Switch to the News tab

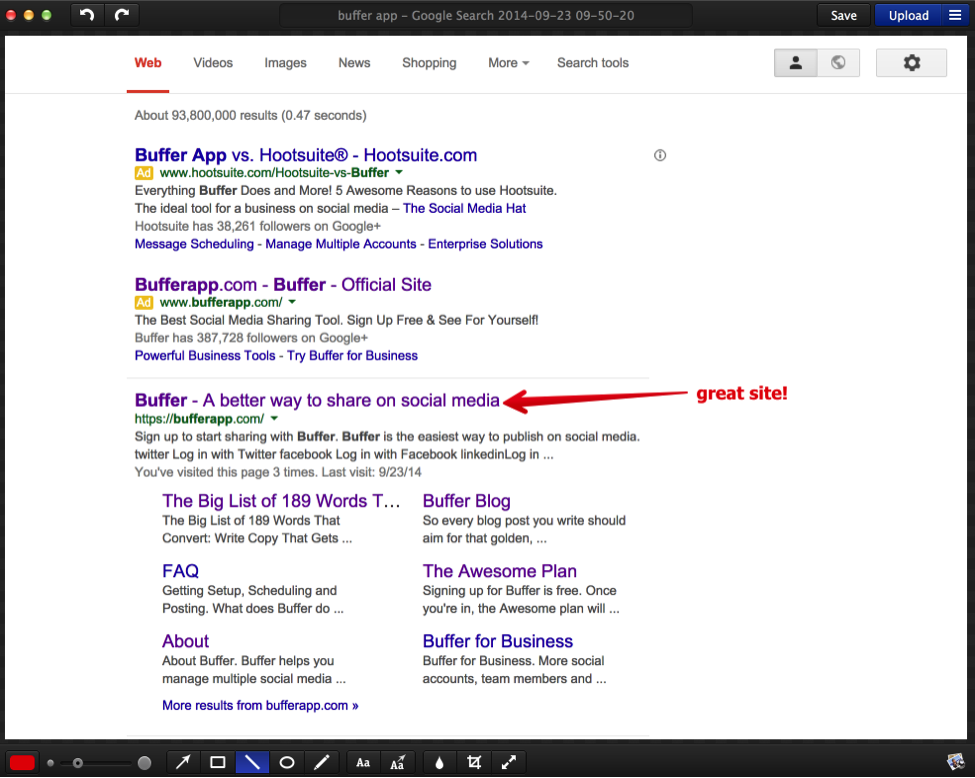coord(354,63)
